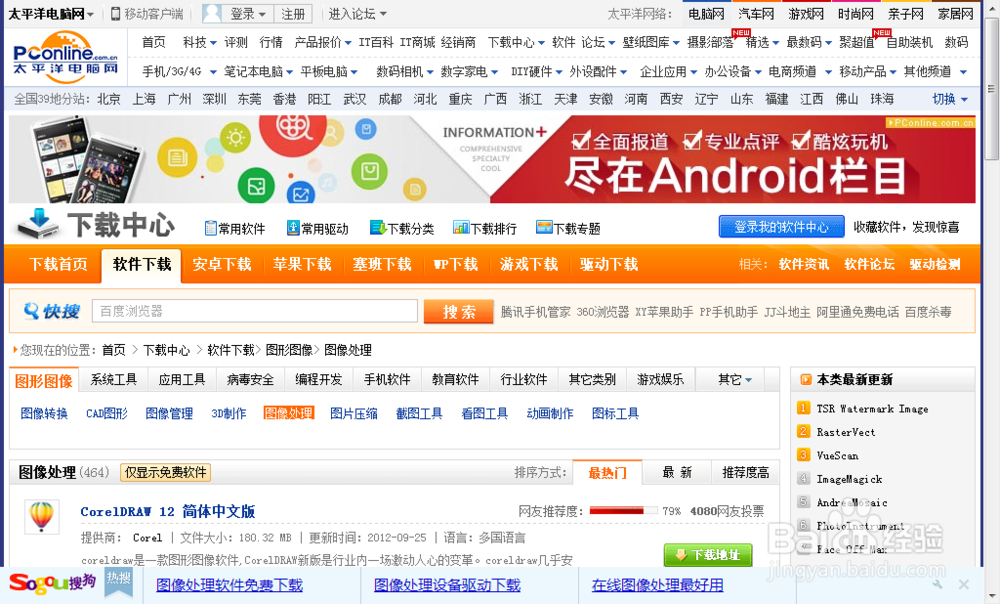Click the 搜索 button
The height and width of the screenshot is (604, 1000).
[x=459, y=311]
